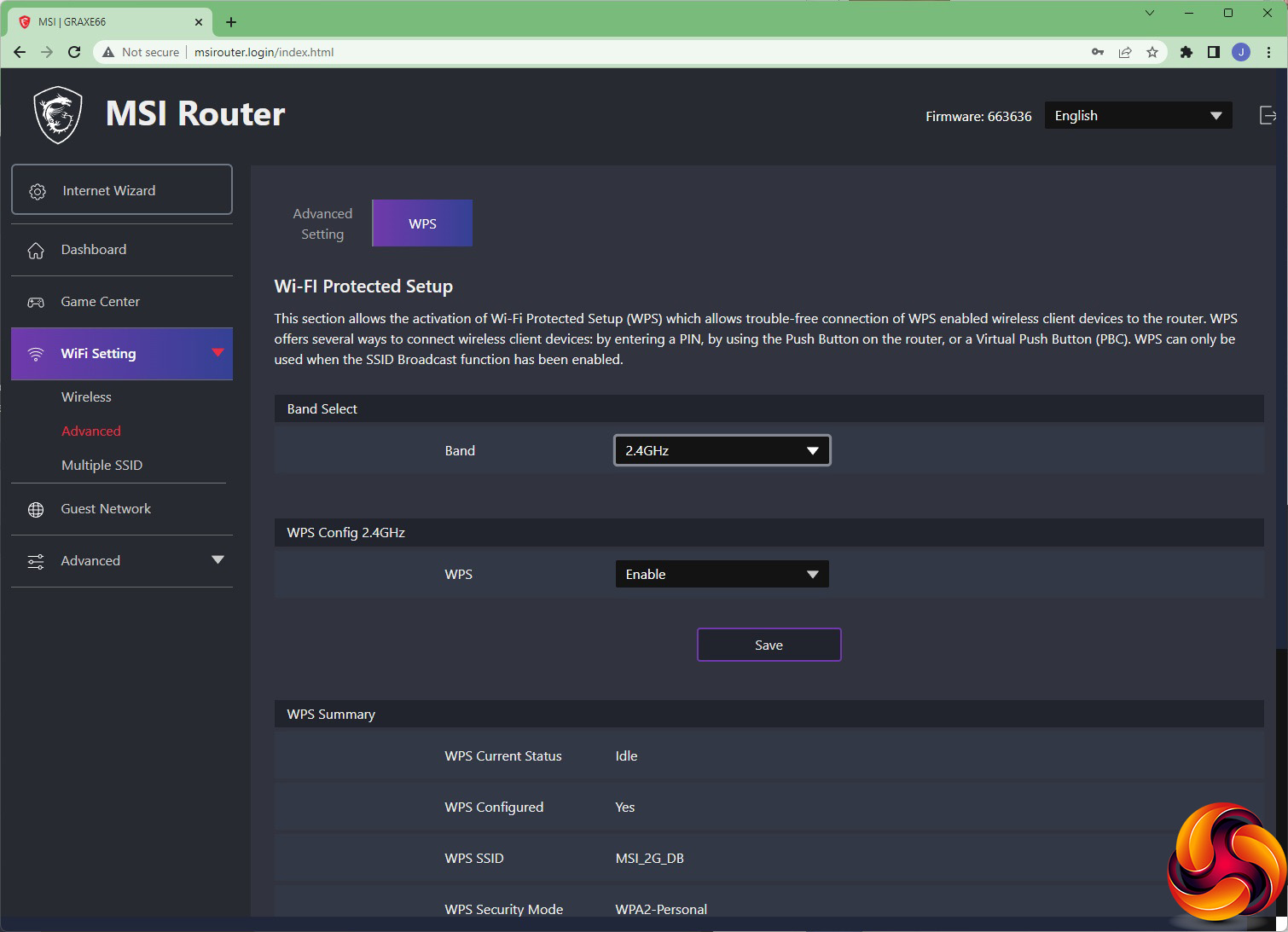The width and height of the screenshot is (1288, 932).
Task: Click the Game Center gamepad icon
Action: pyautogui.click(x=36, y=302)
